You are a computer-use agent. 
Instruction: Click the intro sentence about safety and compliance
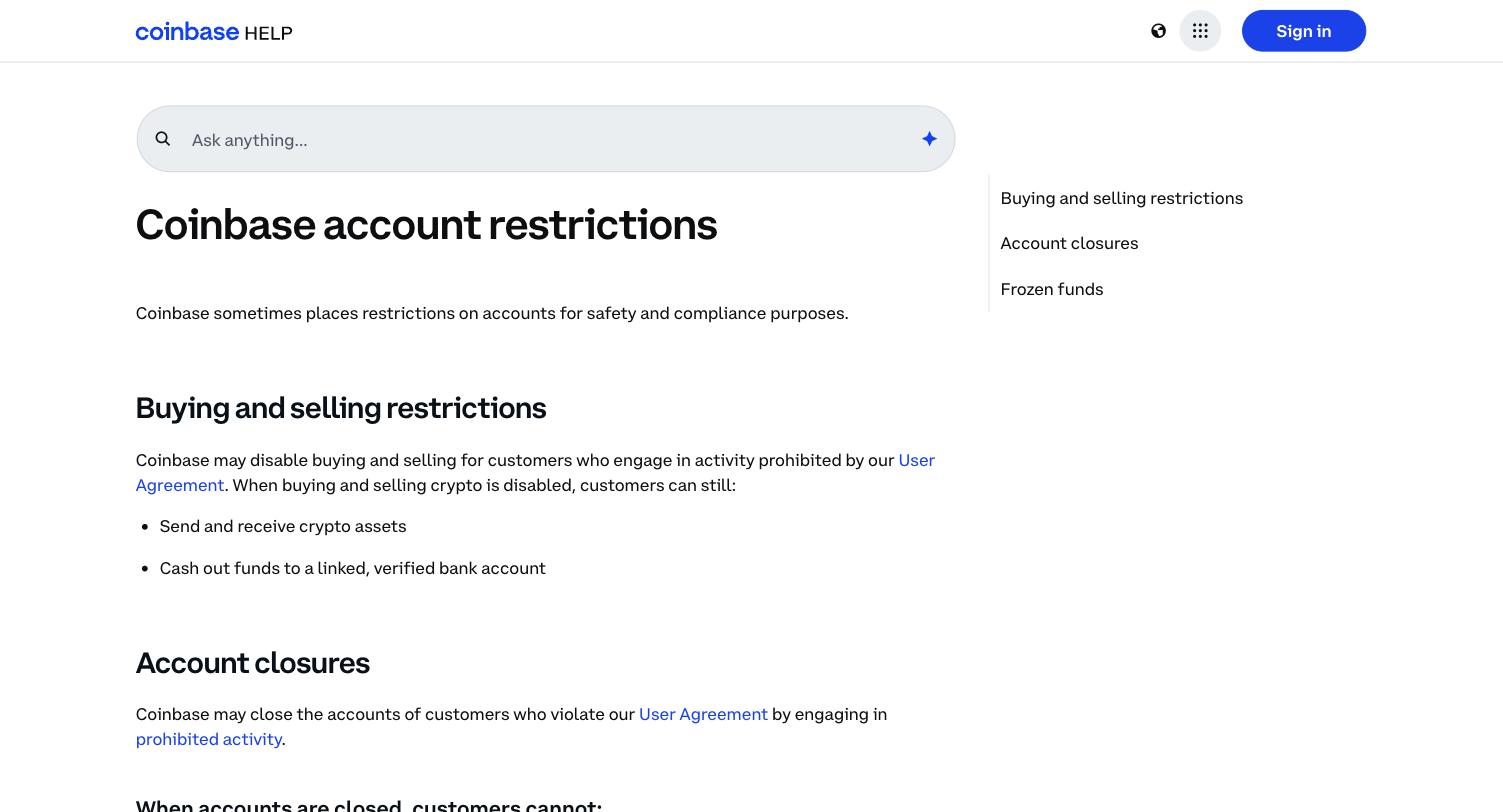492,313
